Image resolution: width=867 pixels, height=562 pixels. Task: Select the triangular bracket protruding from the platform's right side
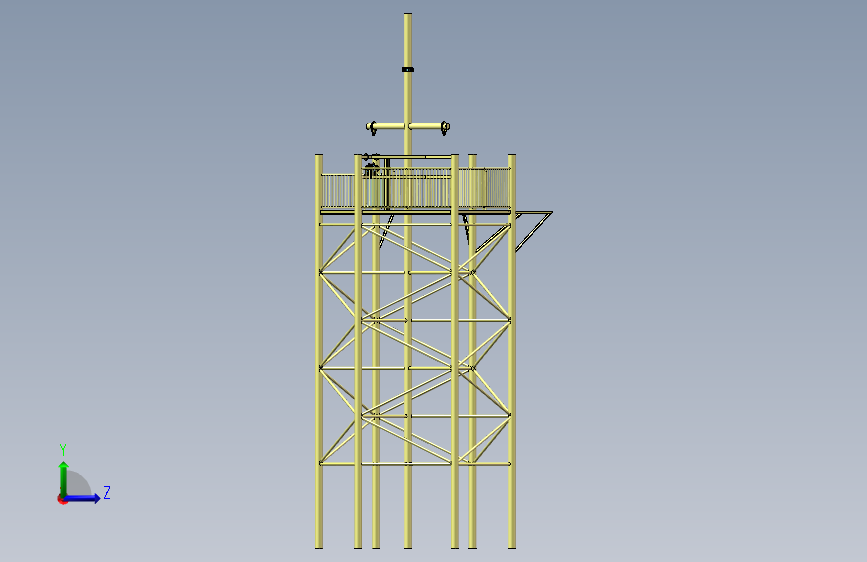pos(533,231)
